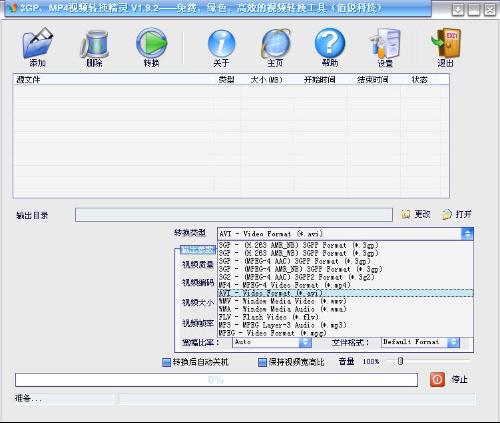Click the 0% conversion progress bar

click(x=216, y=380)
